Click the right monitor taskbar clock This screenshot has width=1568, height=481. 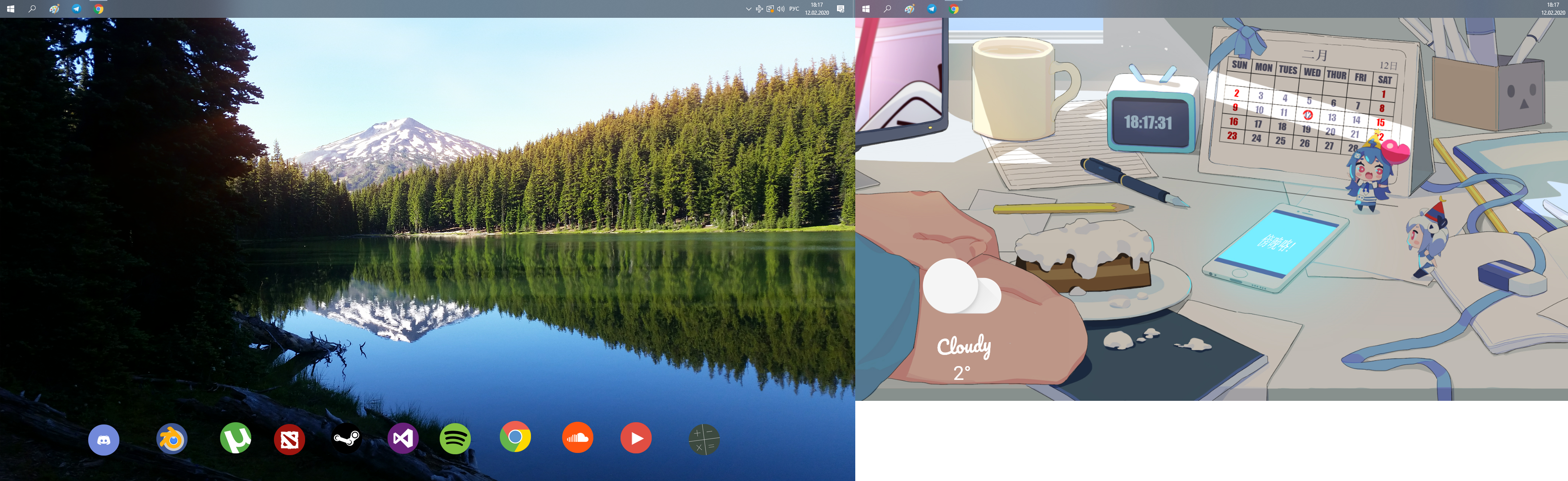pyautogui.click(x=1553, y=8)
